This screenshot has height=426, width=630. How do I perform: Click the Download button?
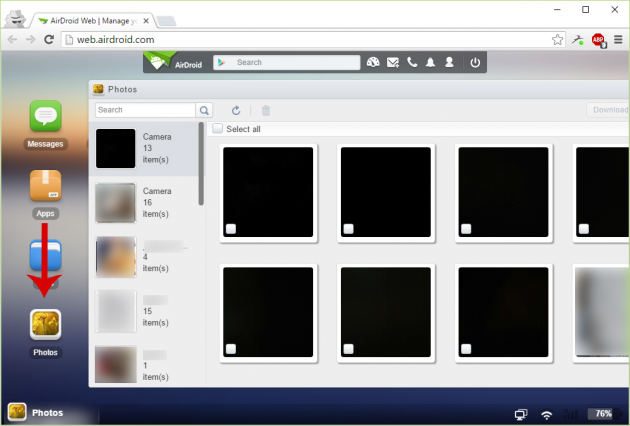tap(609, 110)
